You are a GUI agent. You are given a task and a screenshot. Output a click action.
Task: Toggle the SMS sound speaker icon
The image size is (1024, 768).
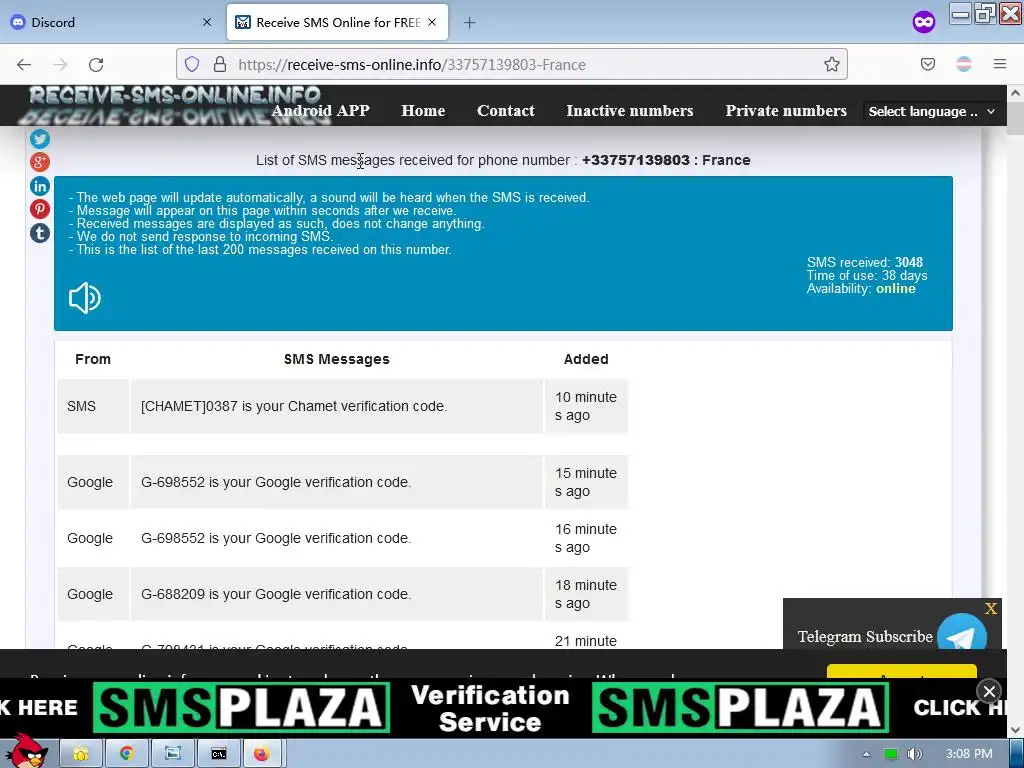point(85,298)
